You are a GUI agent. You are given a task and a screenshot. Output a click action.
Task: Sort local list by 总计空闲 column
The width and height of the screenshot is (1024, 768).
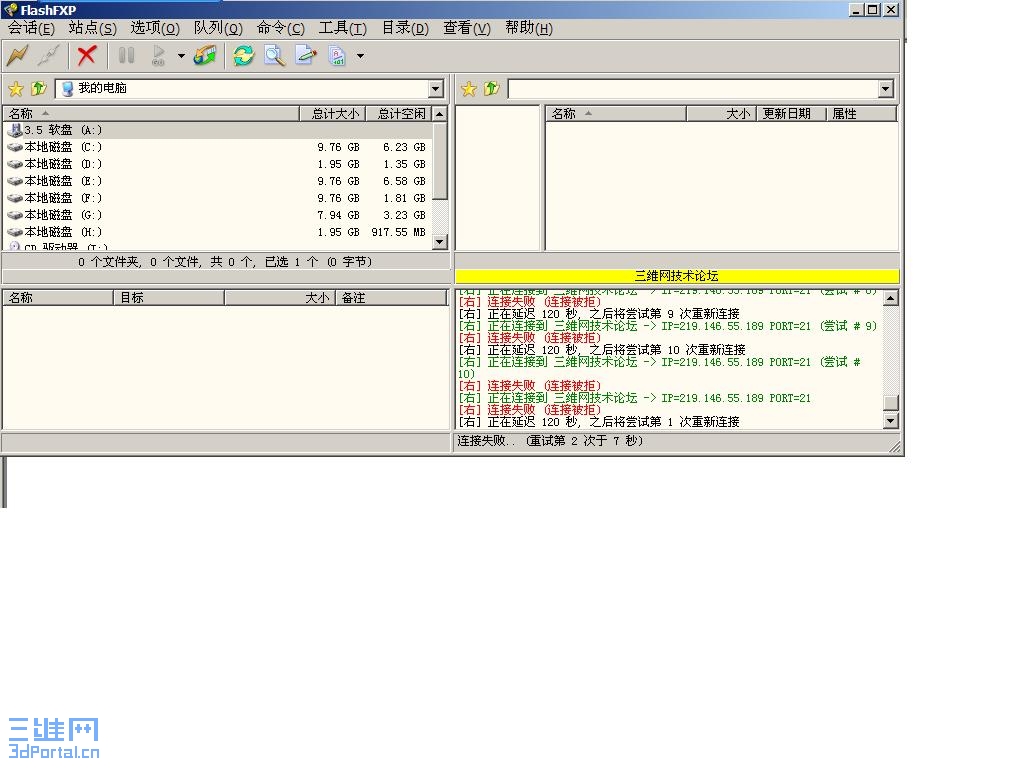[x=398, y=114]
